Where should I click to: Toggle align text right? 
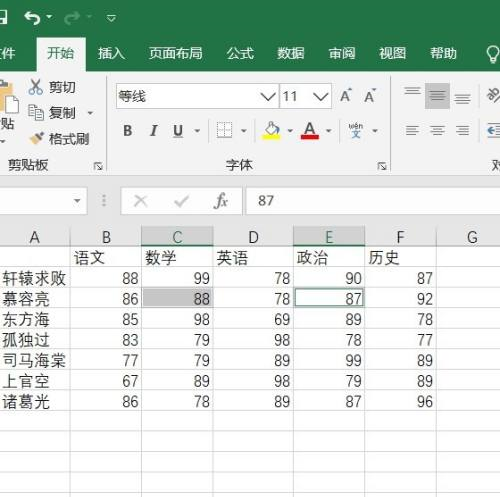462,131
